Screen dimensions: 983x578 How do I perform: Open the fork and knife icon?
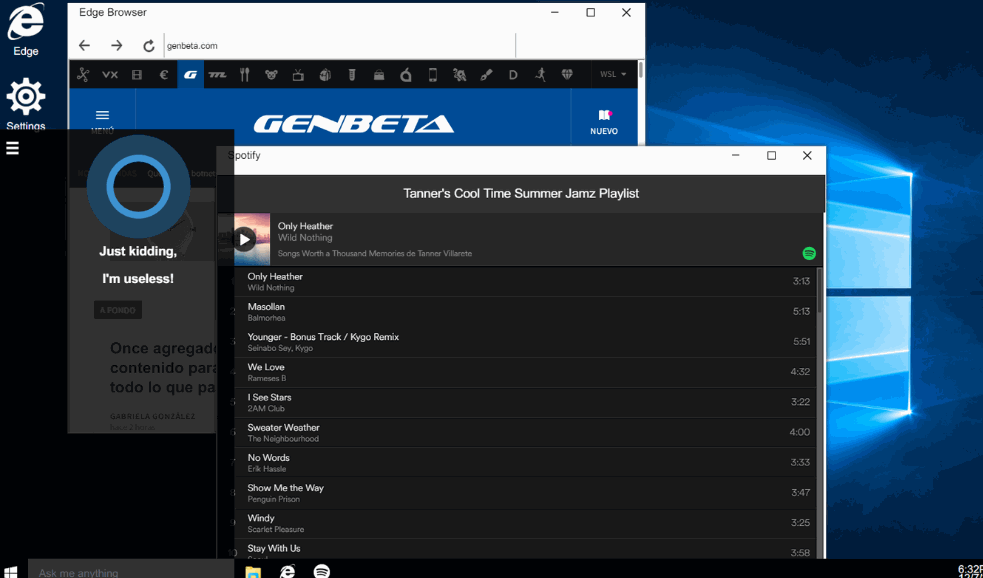click(x=244, y=75)
